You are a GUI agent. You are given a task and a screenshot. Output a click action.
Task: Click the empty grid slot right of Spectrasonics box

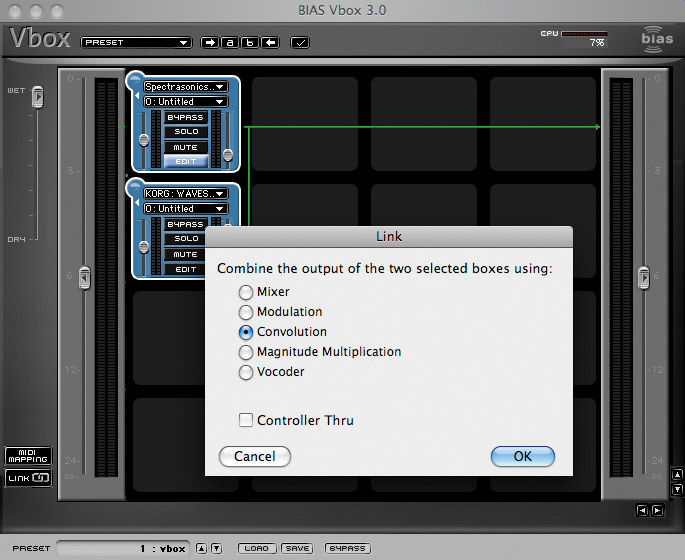305,124
